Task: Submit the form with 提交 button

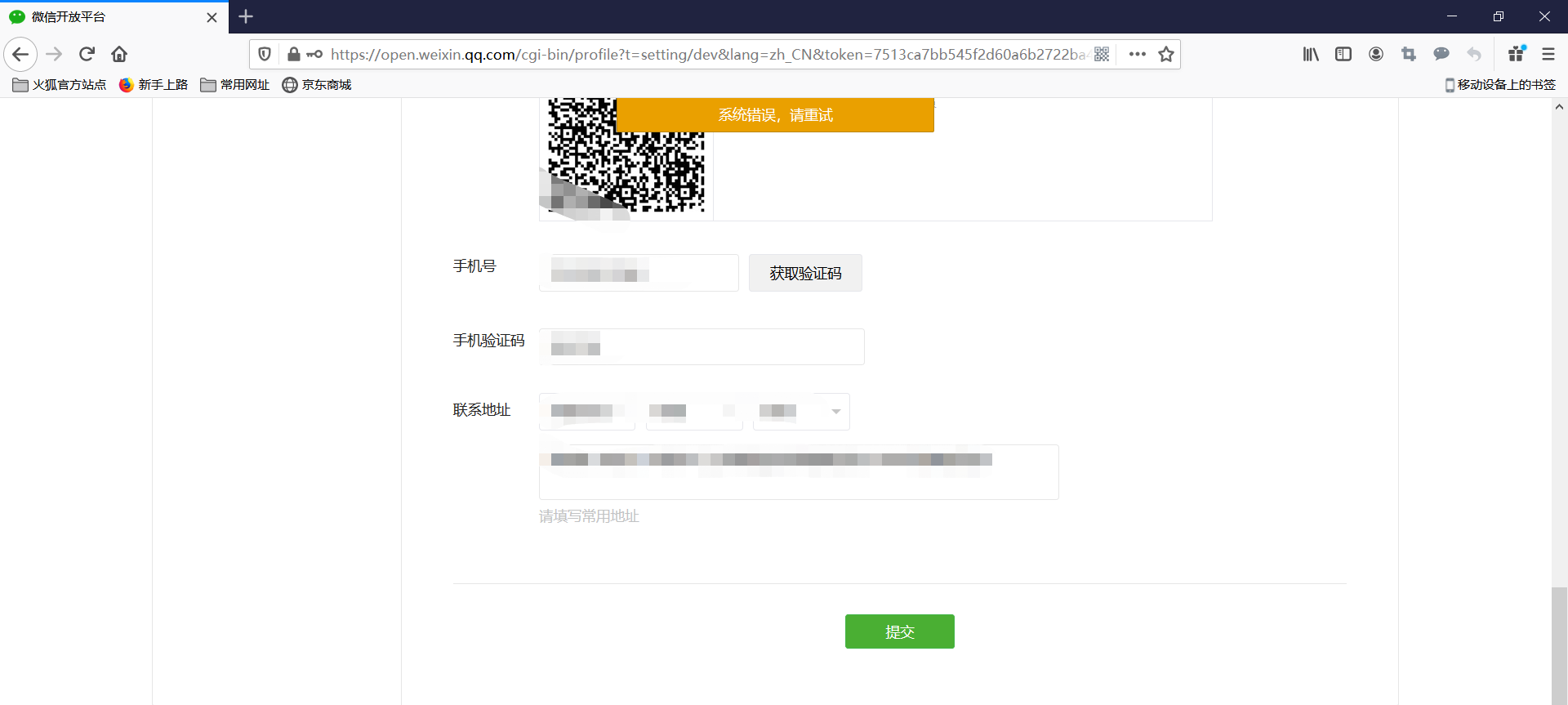Action: coord(900,631)
